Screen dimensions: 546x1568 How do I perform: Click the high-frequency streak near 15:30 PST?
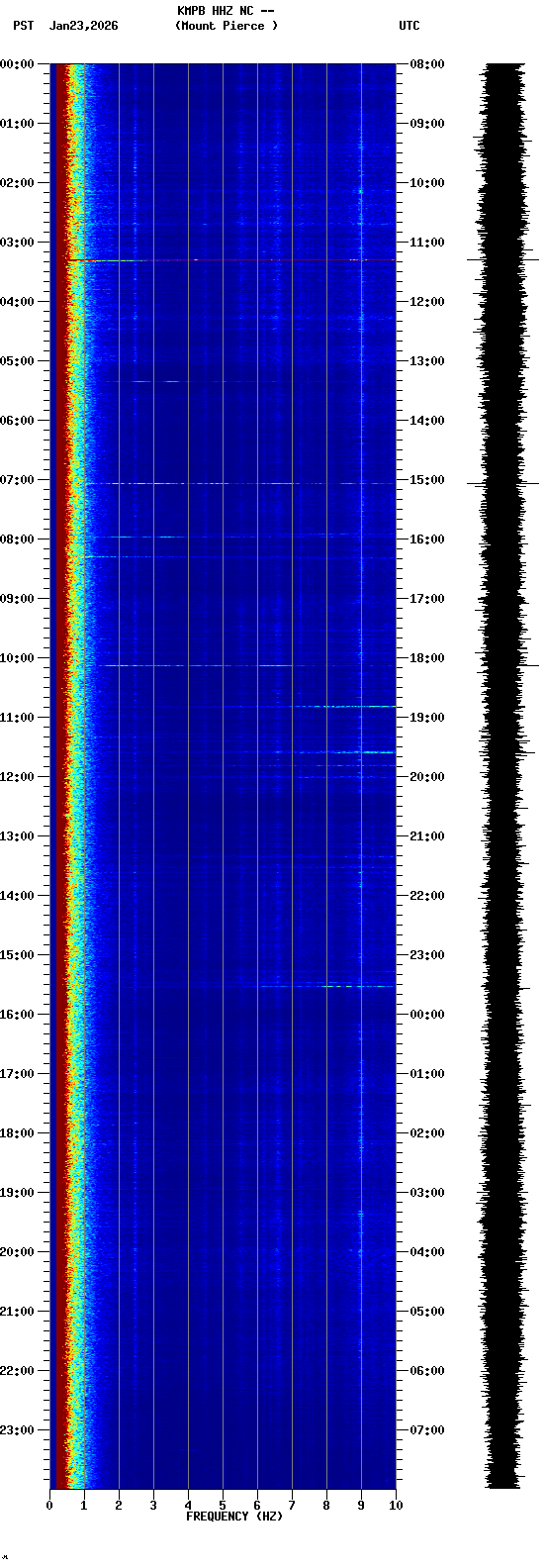[326, 986]
